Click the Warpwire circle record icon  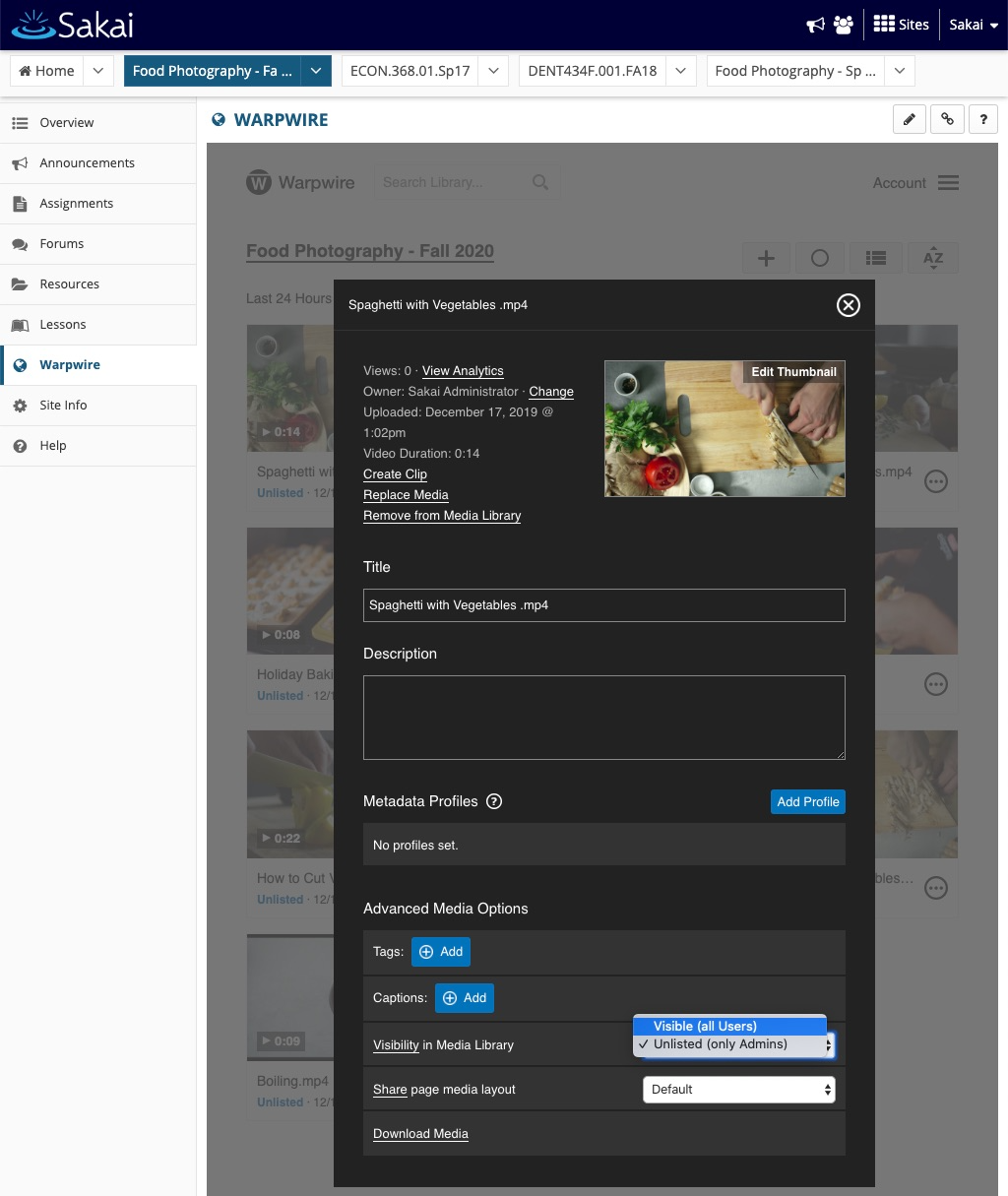pos(820,258)
